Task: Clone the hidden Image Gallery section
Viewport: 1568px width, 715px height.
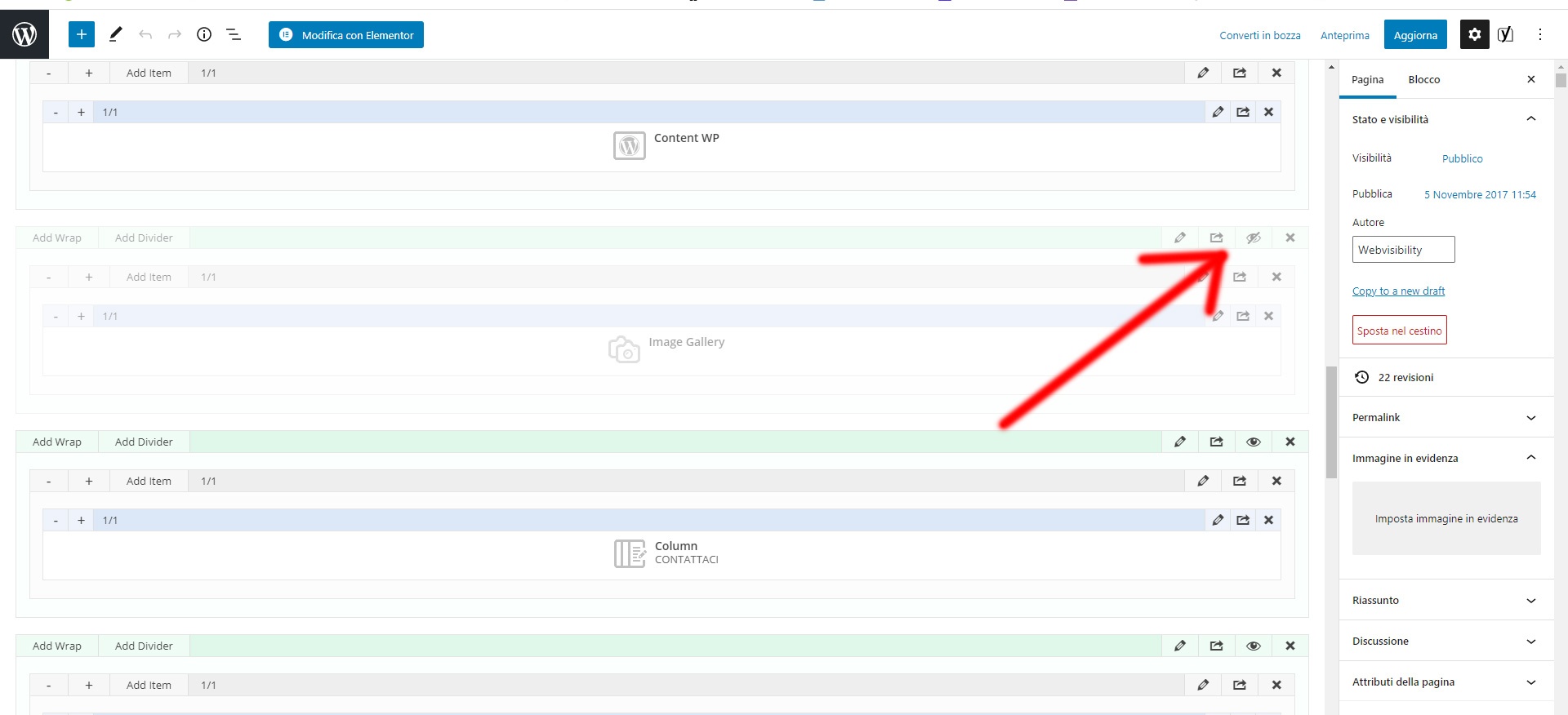Action: 1217,238
